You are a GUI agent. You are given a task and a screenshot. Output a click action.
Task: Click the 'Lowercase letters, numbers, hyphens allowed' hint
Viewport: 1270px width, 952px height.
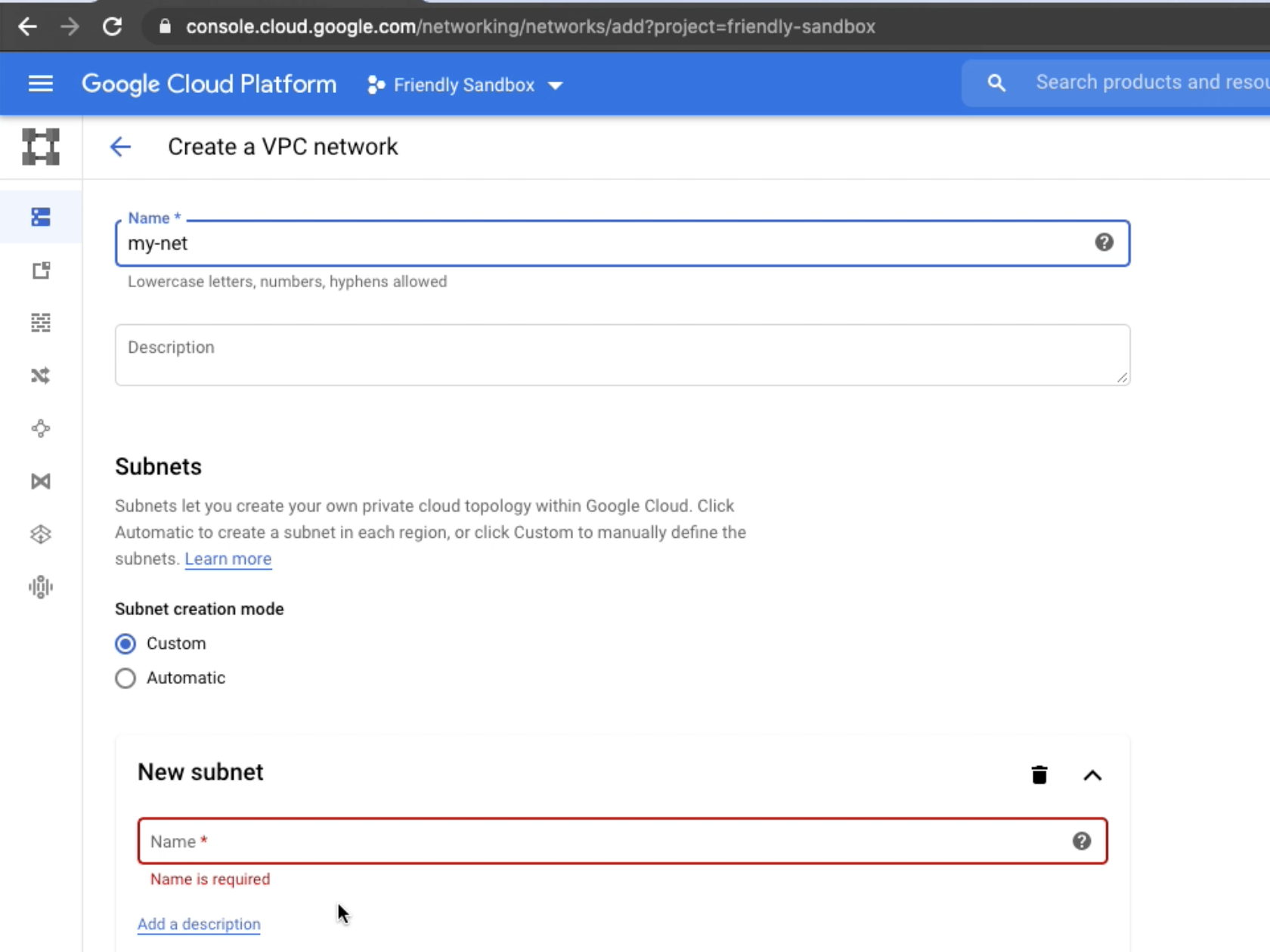tap(287, 282)
